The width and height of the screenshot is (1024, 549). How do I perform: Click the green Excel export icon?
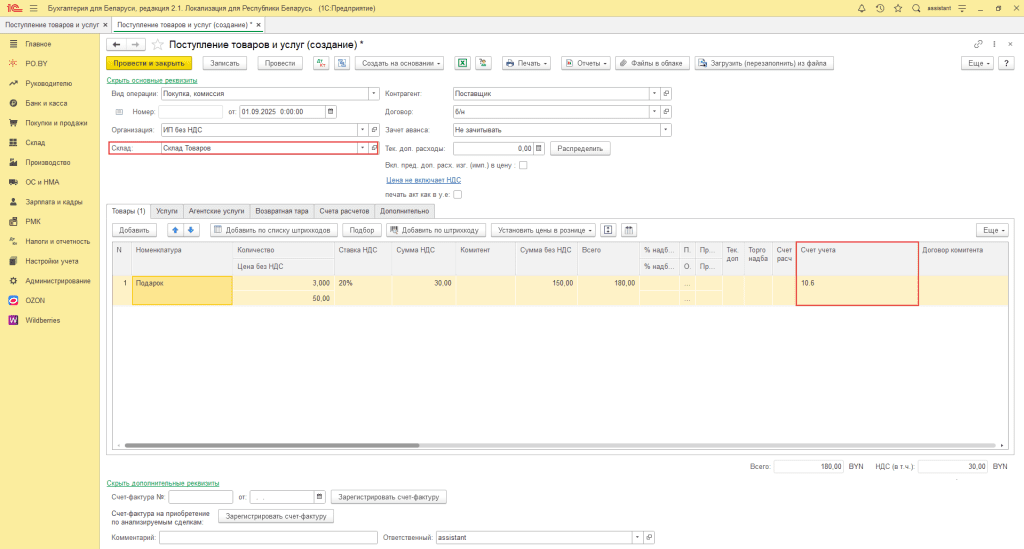click(x=462, y=63)
